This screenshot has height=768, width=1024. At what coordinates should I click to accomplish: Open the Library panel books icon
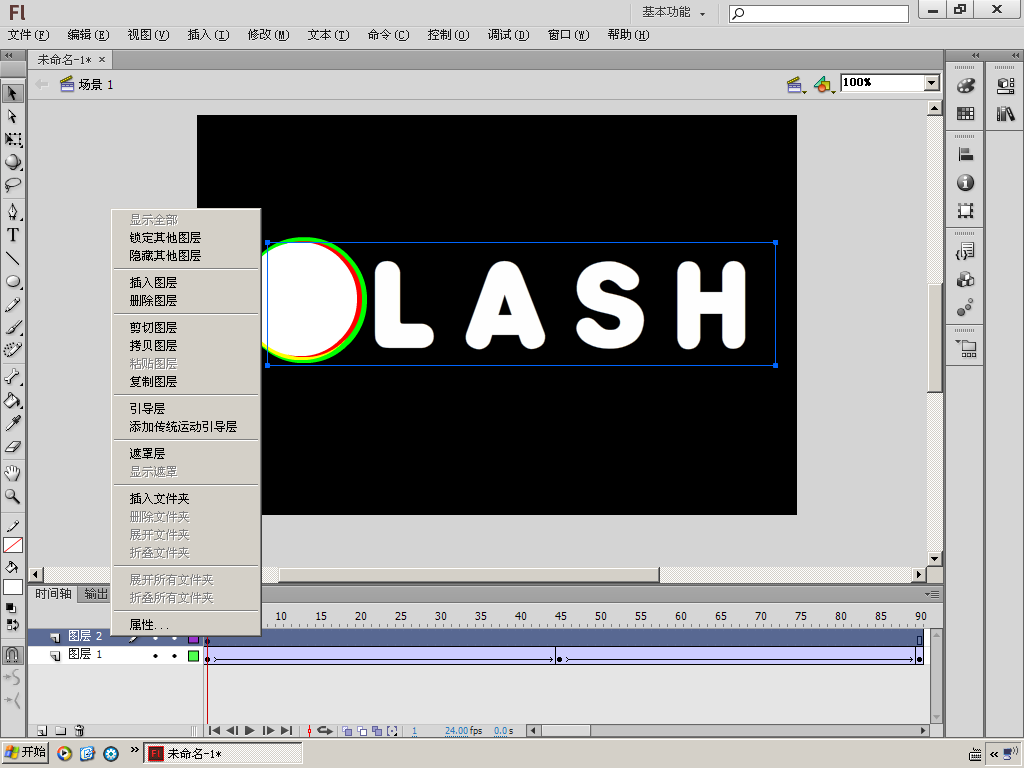(1006, 114)
